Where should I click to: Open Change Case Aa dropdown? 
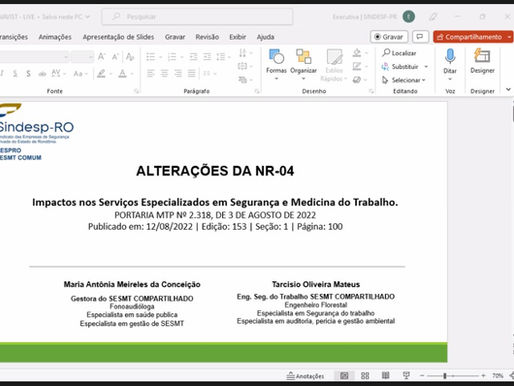click(80, 74)
